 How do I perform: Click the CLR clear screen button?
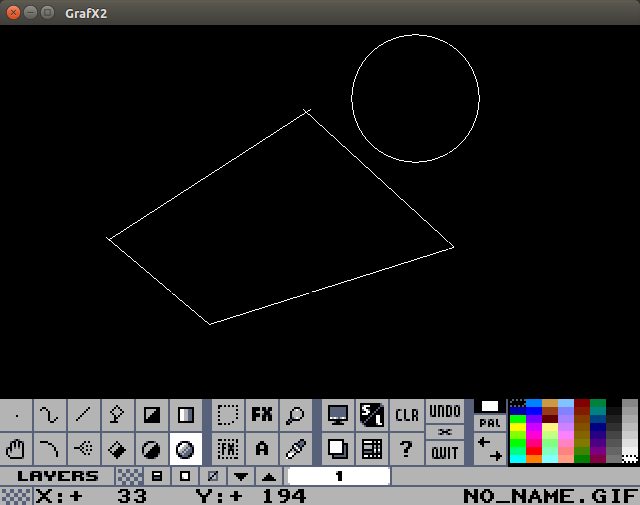click(406, 415)
